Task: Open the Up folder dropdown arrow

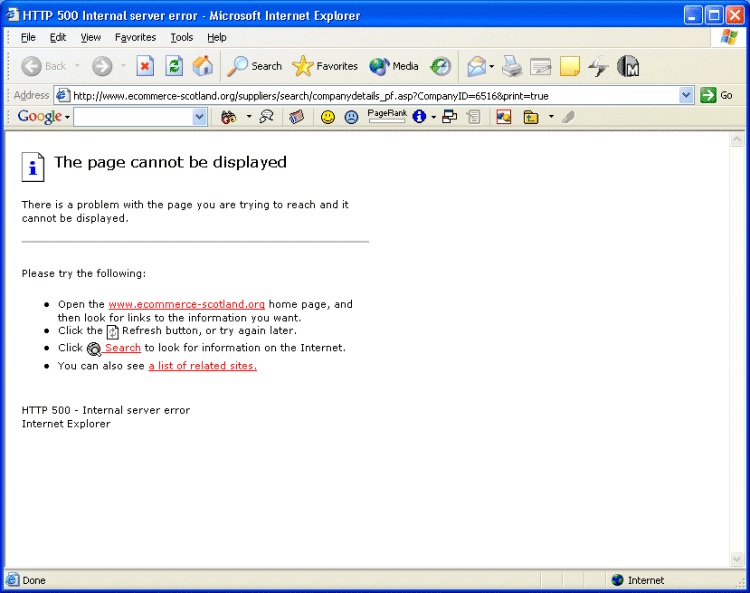Action: (x=551, y=117)
